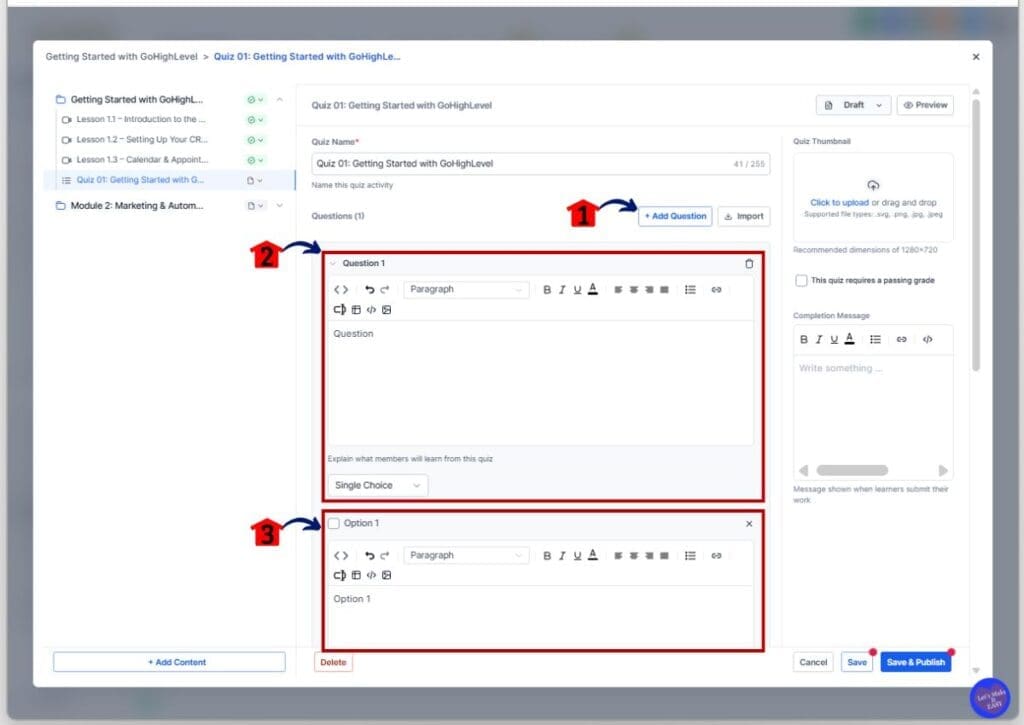1024x725 pixels.
Task: Insert image in Question 1 editor
Action: (387, 310)
